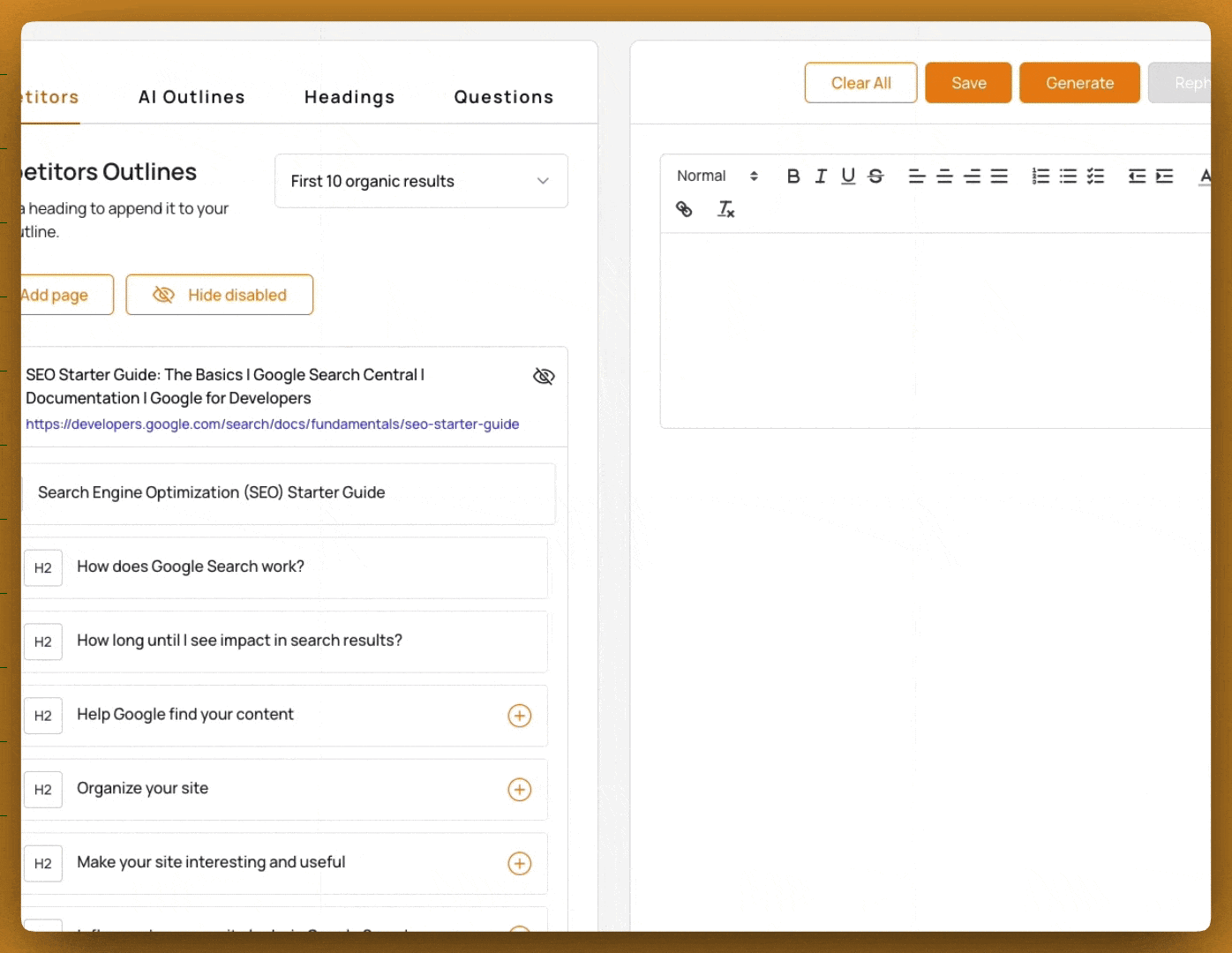Insert a hyperlink in editor

click(x=684, y=209)
